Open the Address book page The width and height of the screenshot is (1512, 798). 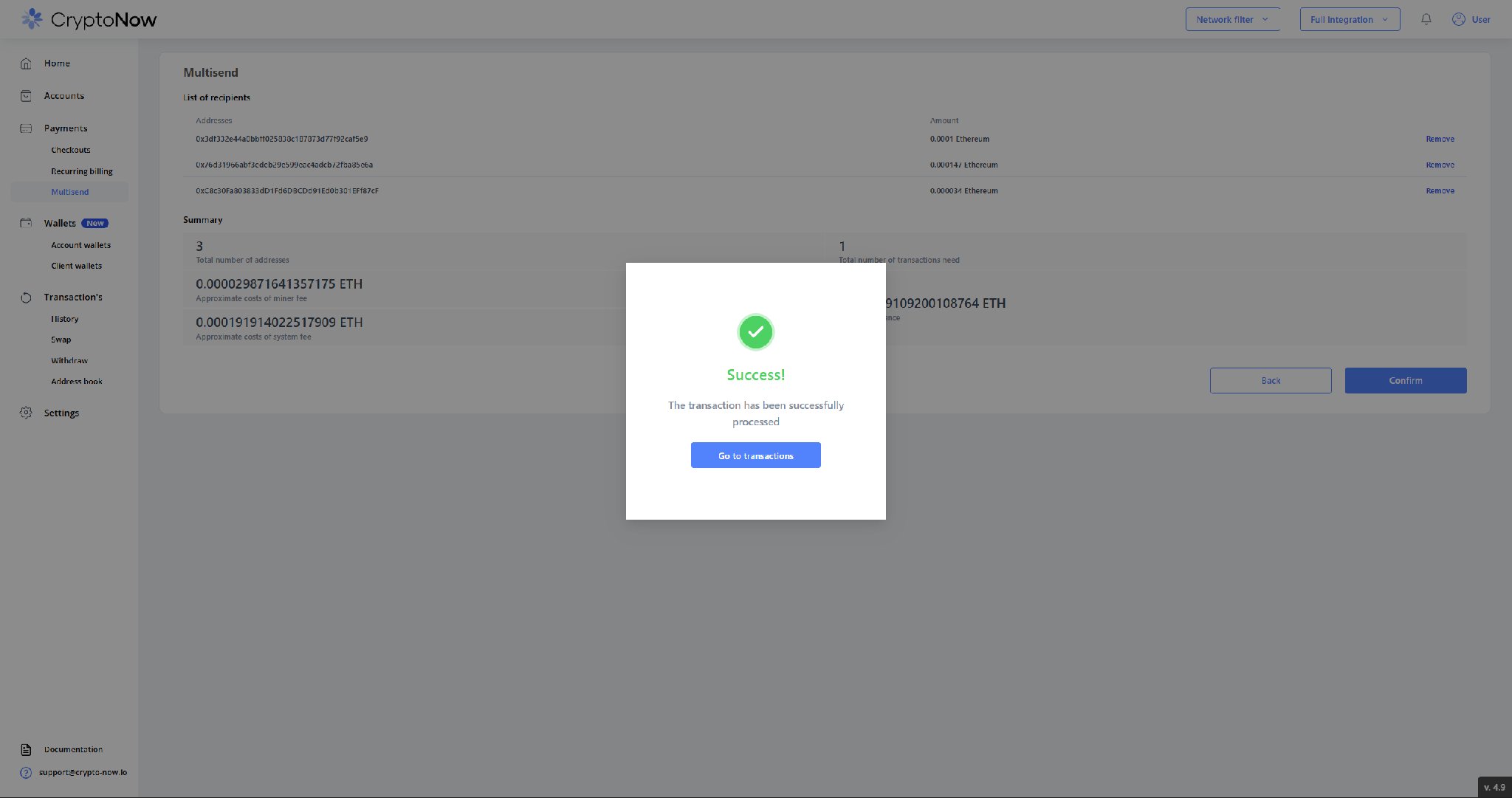(77, 382)
